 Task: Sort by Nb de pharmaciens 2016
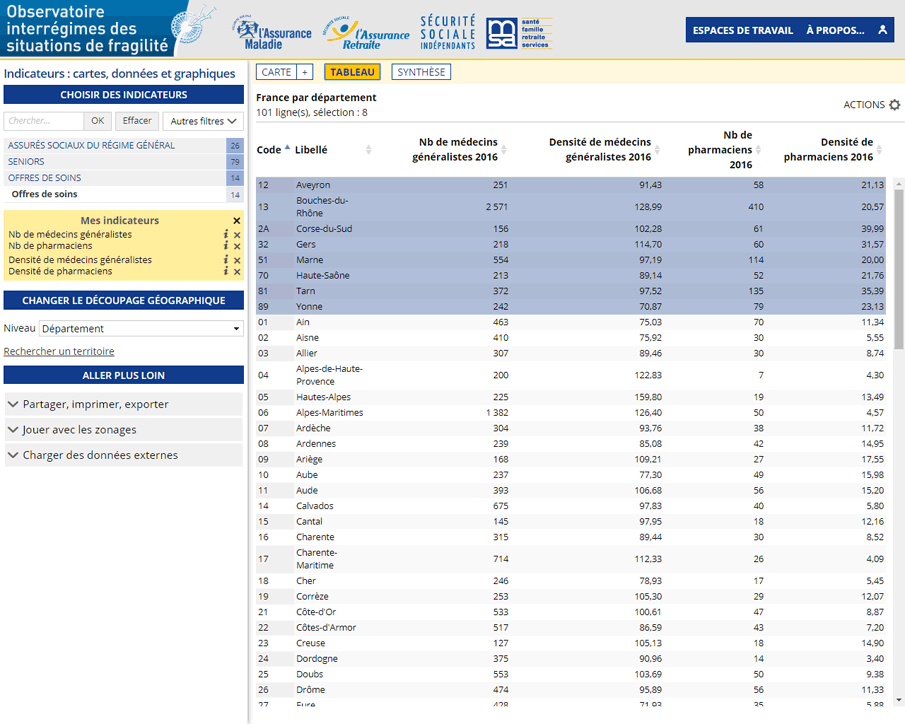(758, 150)
